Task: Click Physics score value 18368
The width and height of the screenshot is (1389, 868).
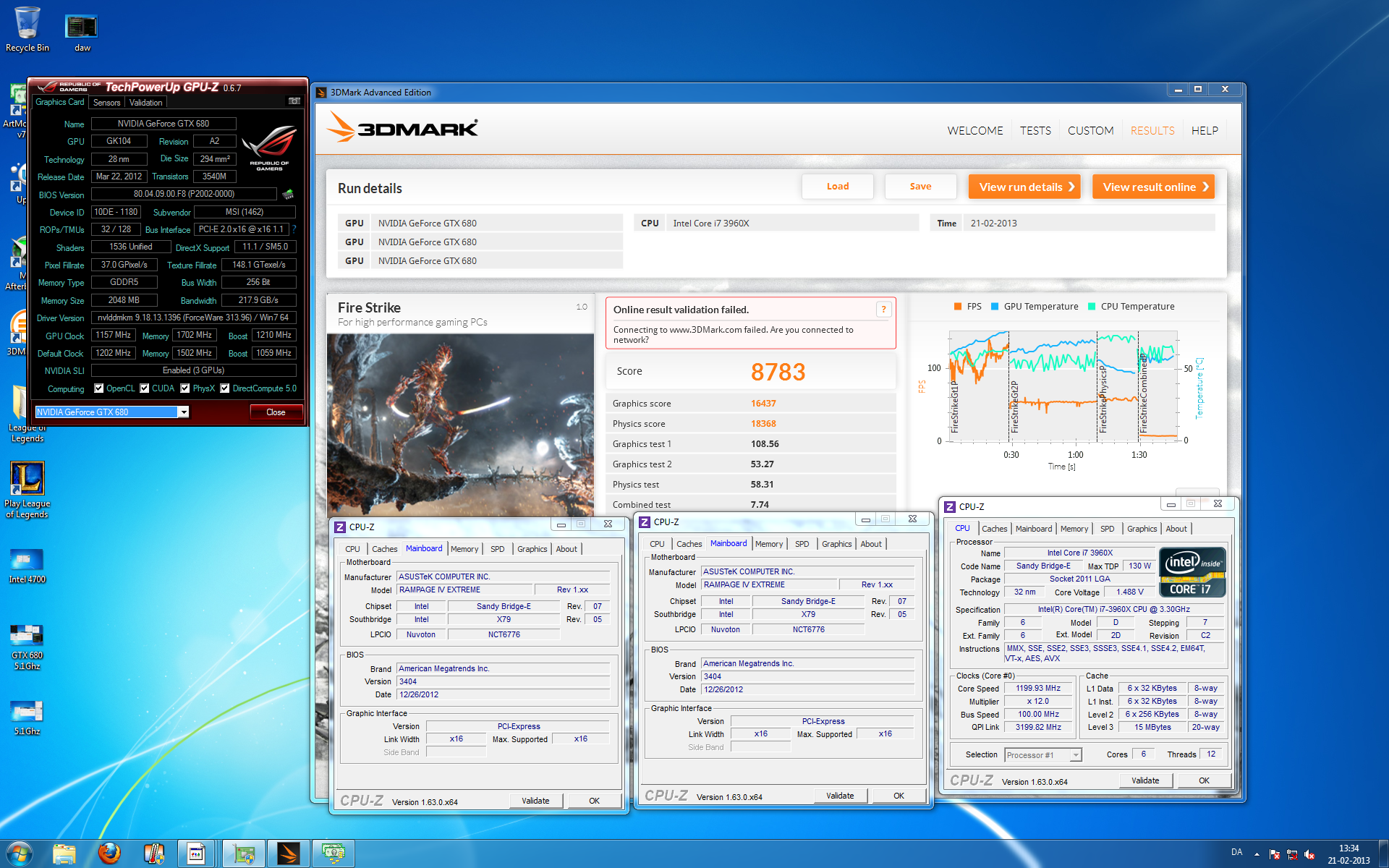Action: [x=763, y=424]
